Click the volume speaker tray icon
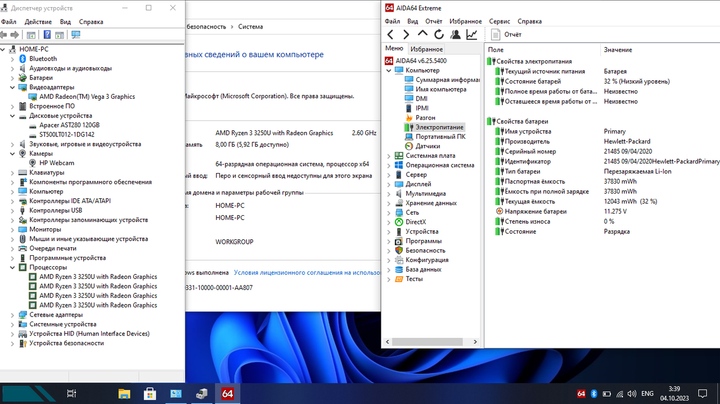Viewport: 720px width, 404px height. point(632,393)
